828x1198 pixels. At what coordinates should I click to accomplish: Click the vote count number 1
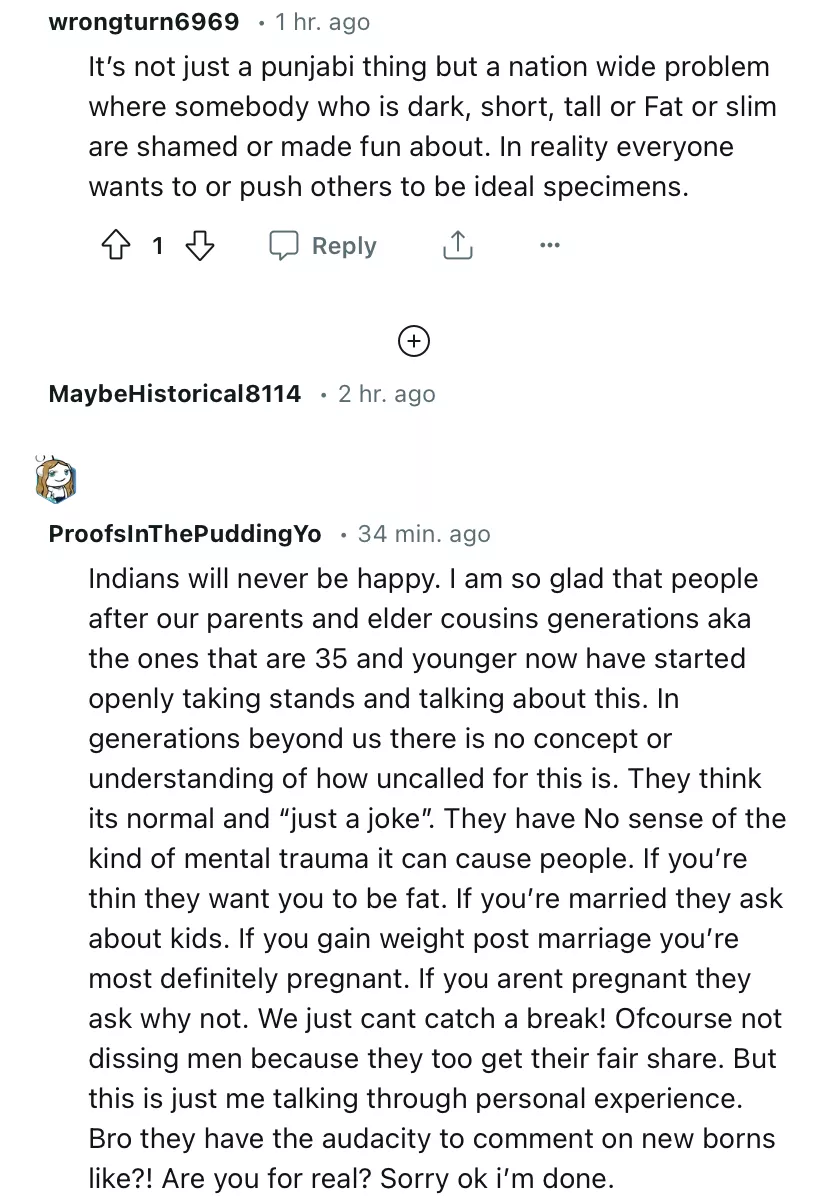point(157,246)
